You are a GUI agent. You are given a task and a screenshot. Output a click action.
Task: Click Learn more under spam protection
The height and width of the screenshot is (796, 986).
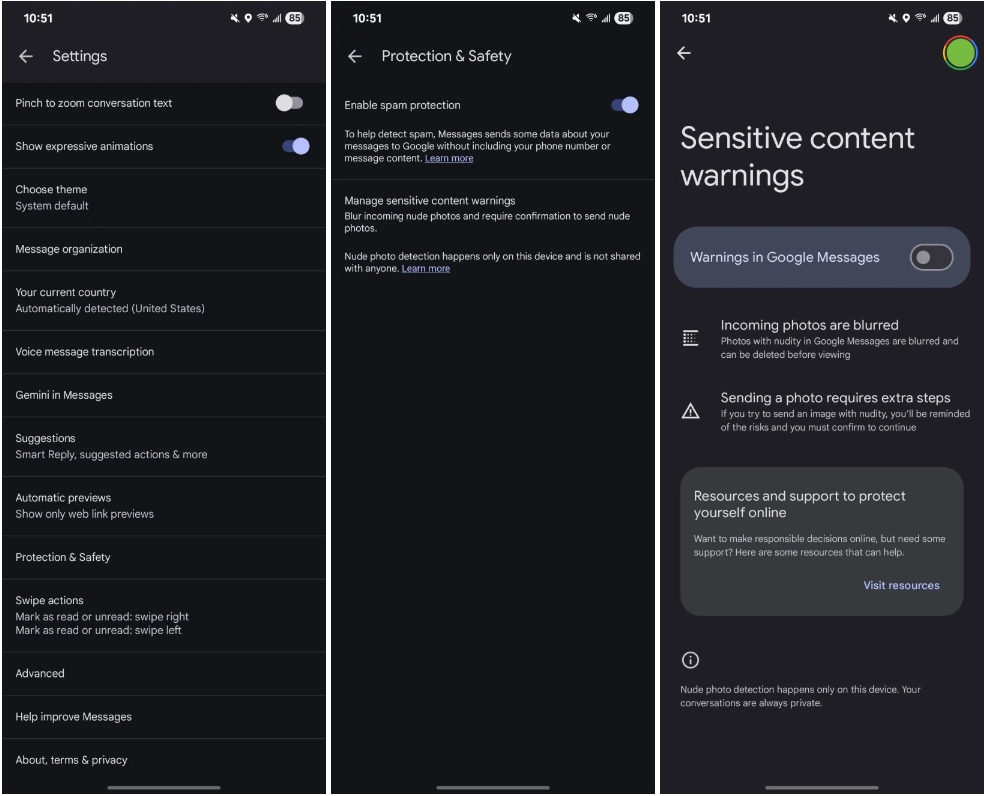[x=449, y=158]
